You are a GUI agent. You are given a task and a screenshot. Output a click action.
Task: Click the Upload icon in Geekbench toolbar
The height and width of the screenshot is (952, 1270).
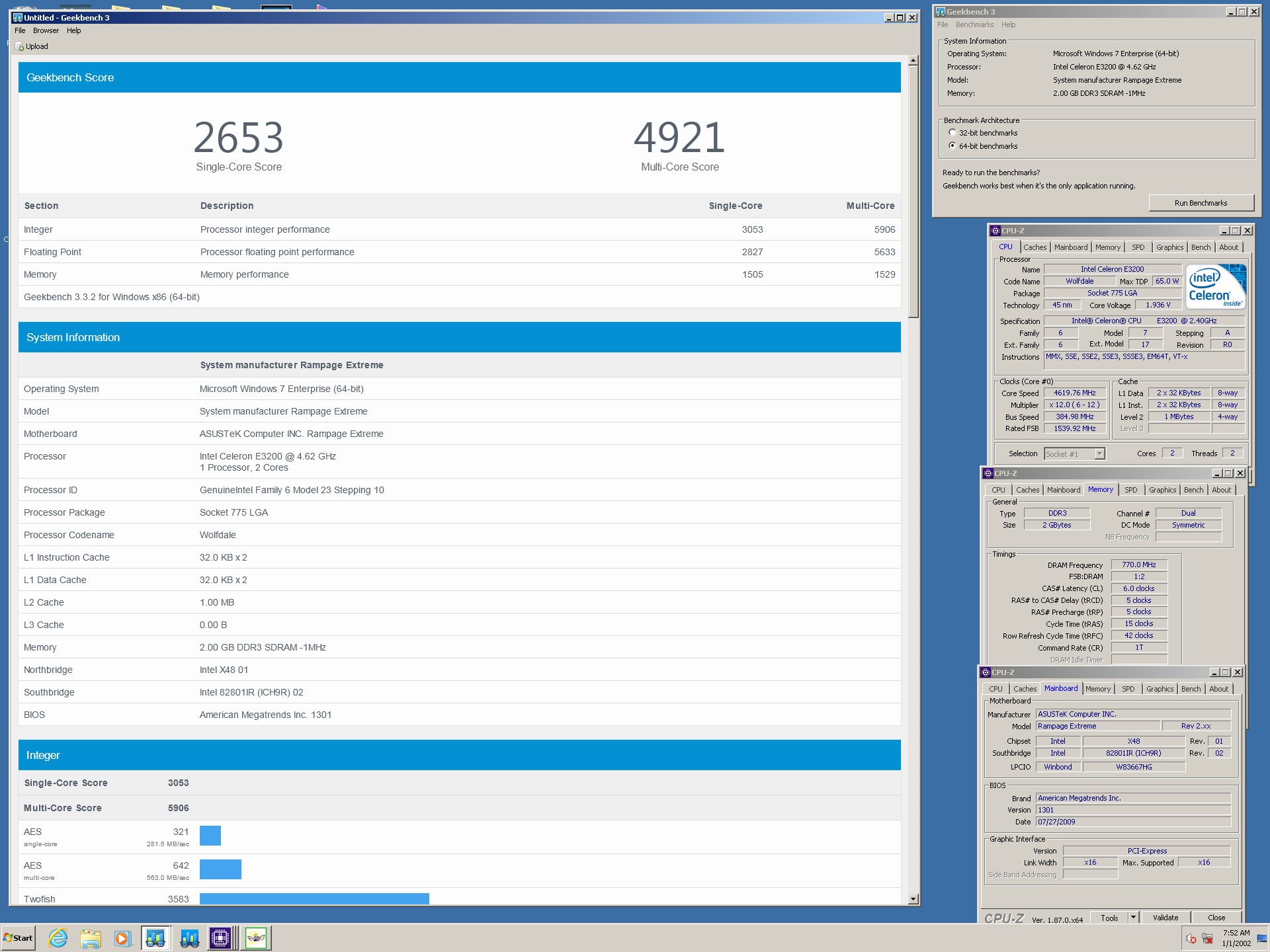[20, 46]
